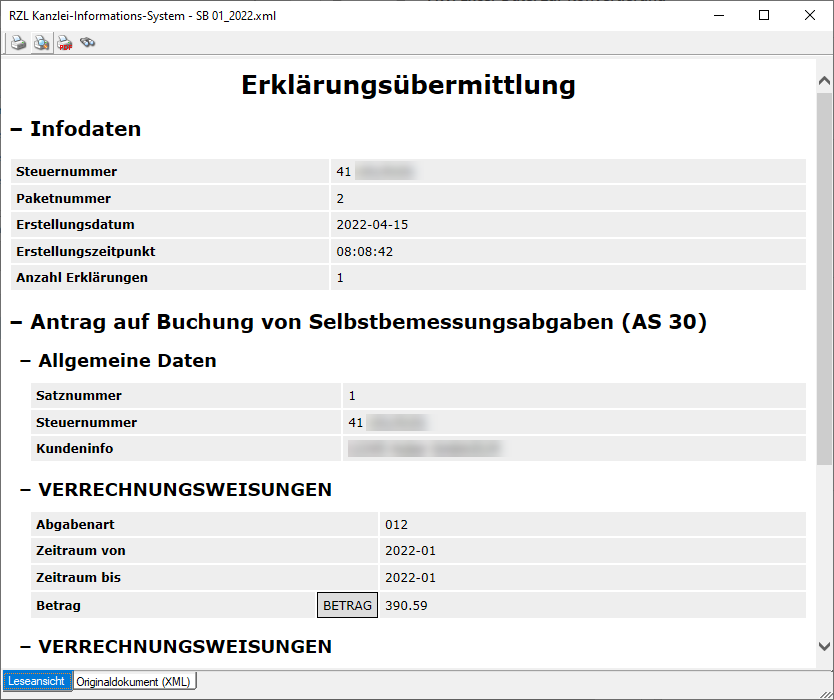Click the vertical scrollbar thumb

824,270
